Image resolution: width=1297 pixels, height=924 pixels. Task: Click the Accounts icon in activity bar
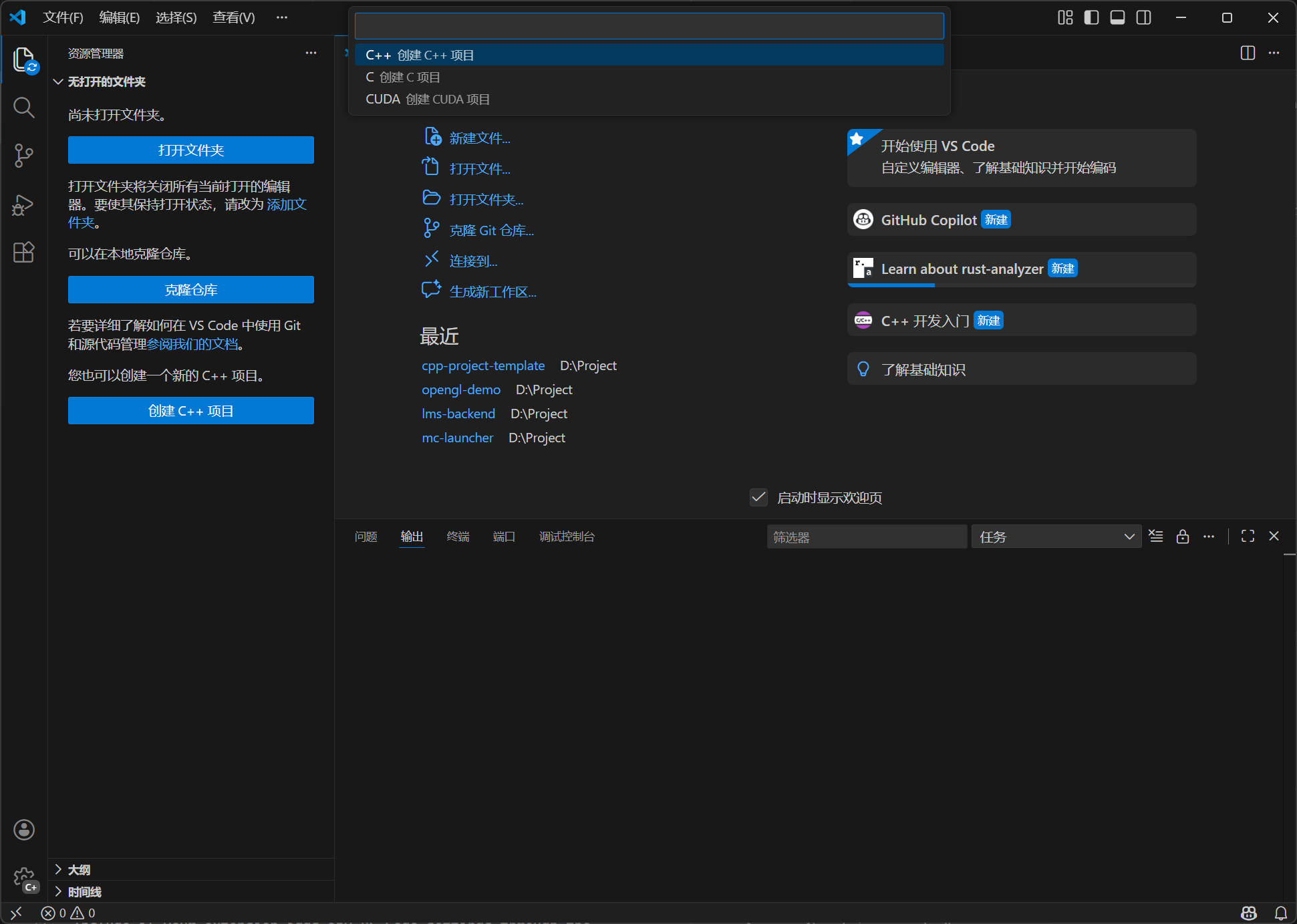point(24,829)
